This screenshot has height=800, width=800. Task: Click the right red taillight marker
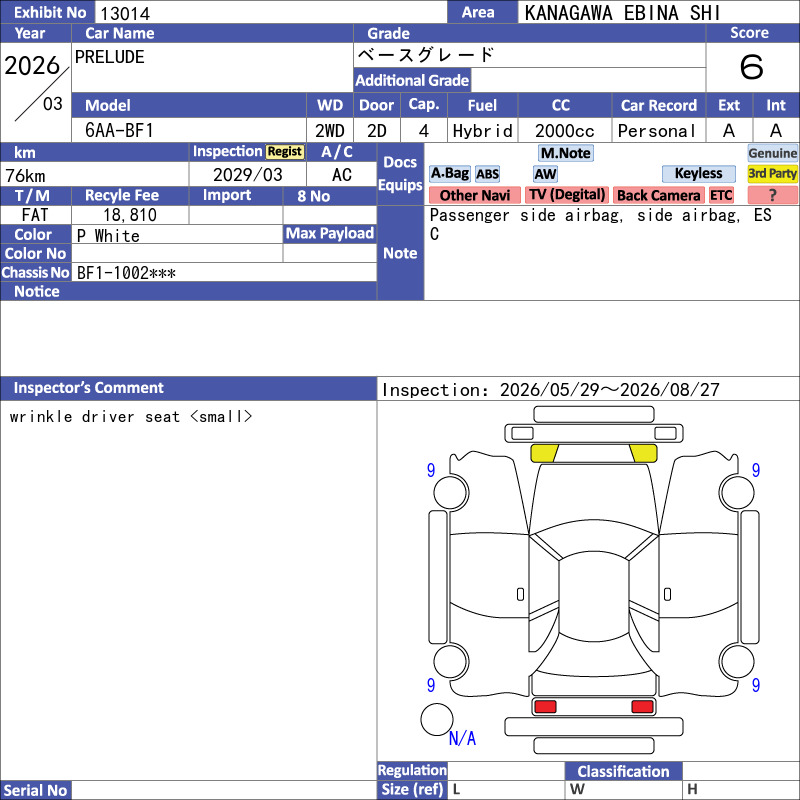pos(642,706)
